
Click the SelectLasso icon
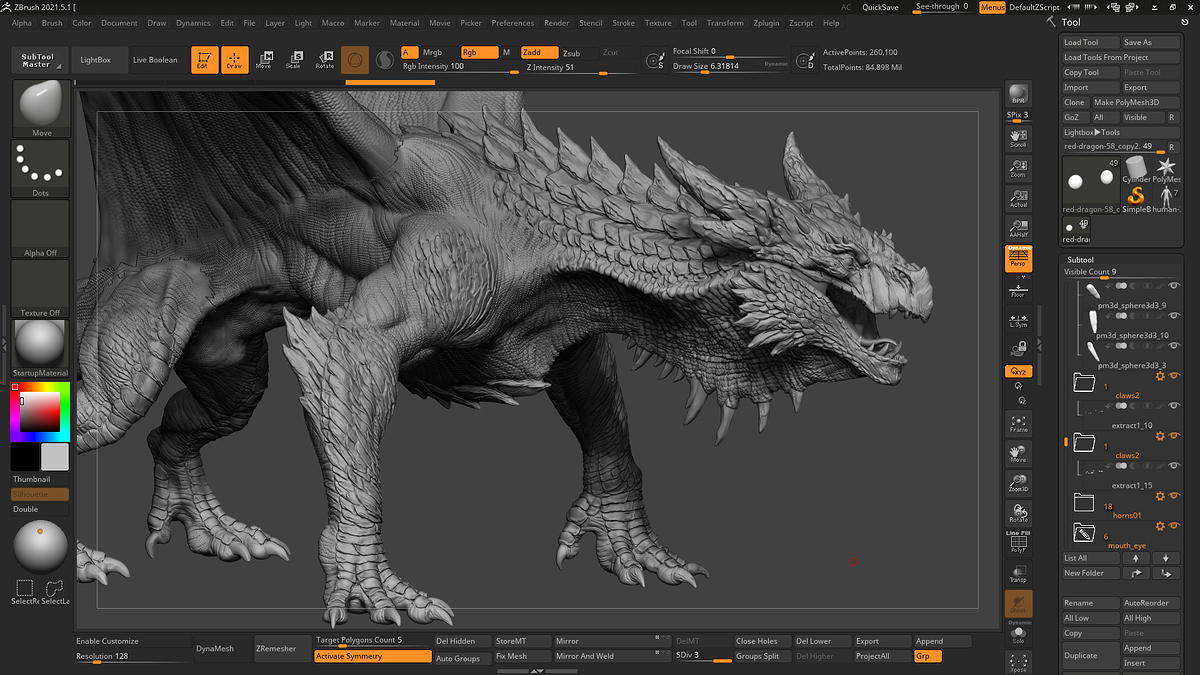(55, 592)
